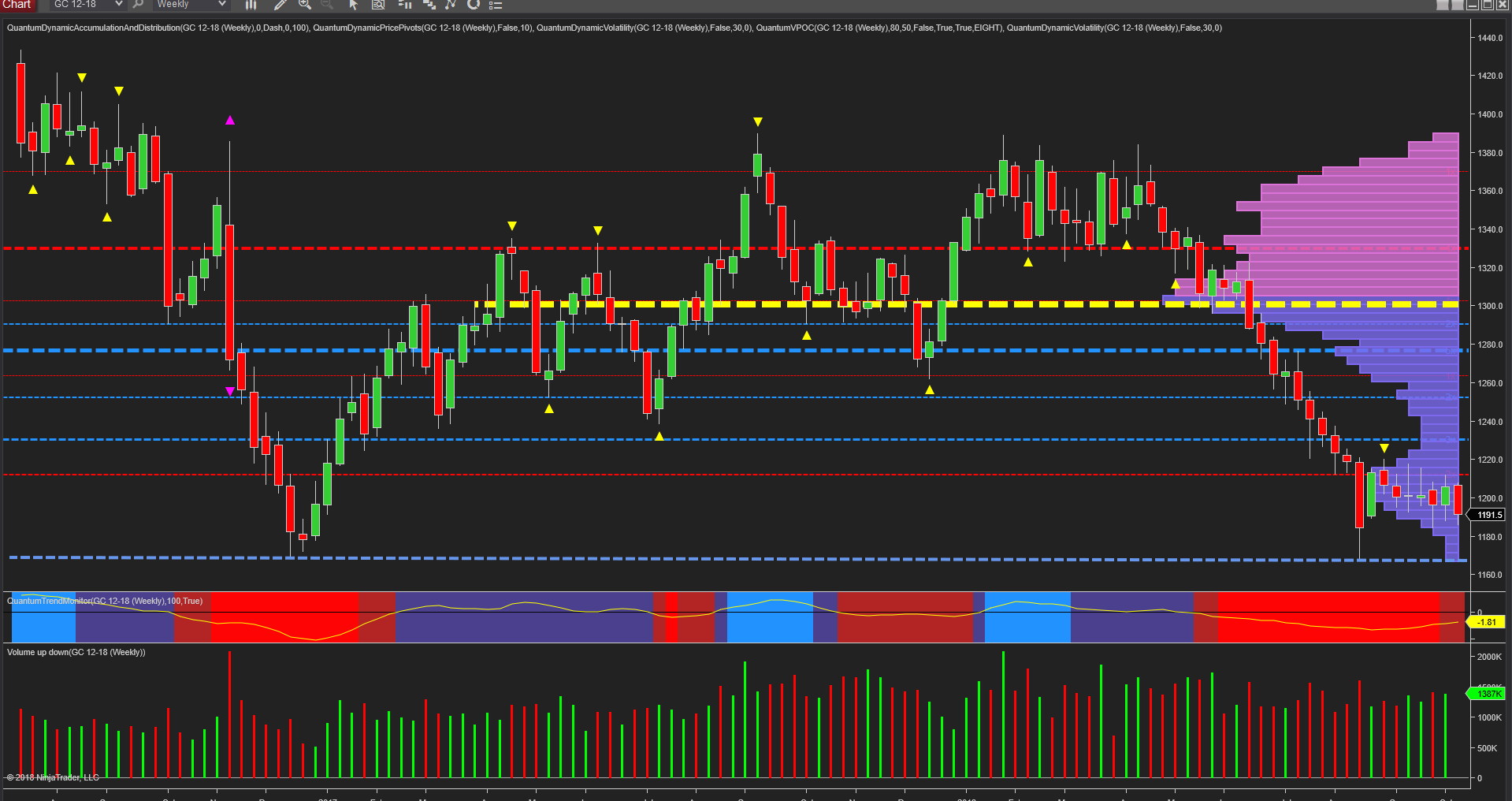Open the chart properties list icon
1512x801 pixels.
coord(496,5)
